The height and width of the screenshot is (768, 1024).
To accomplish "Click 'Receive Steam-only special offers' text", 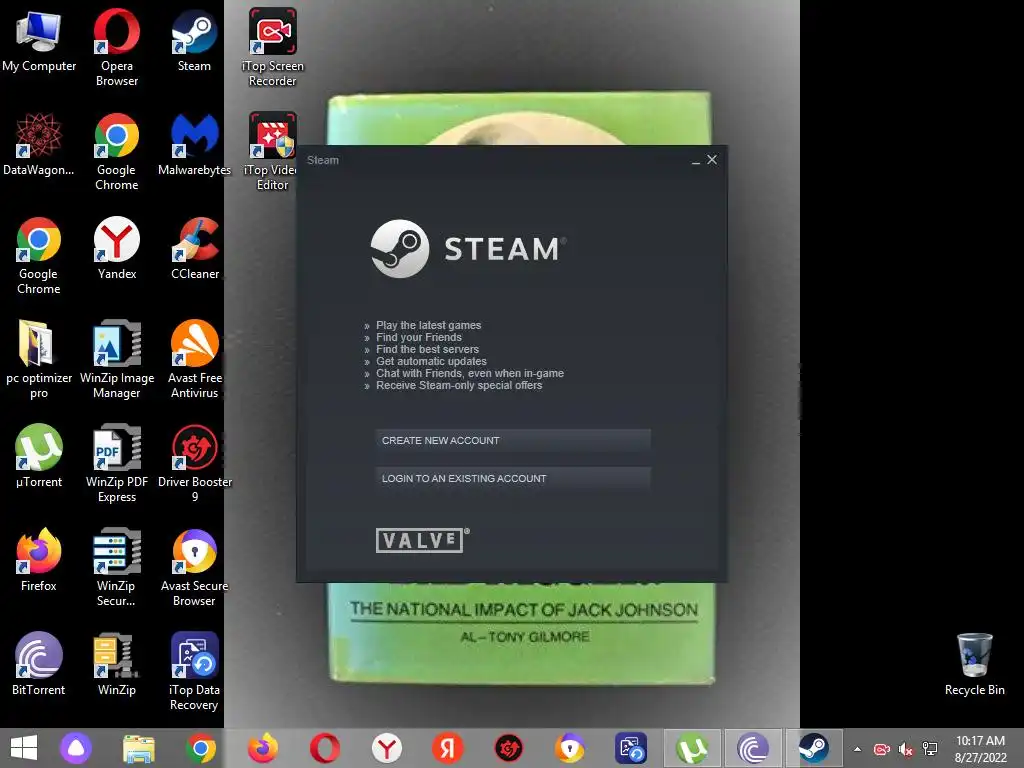I will (459, 385).
